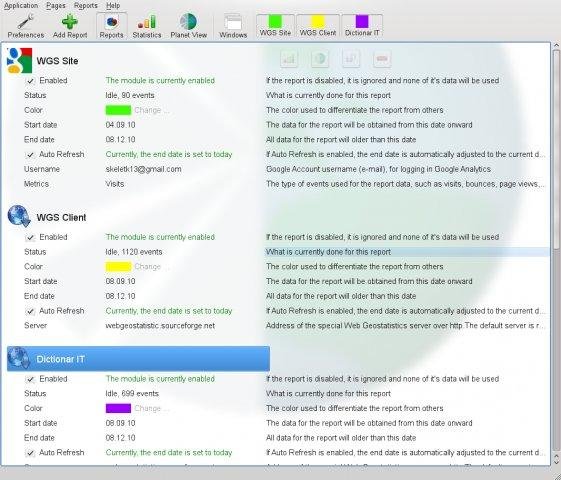Click the WGS Site Google logo icon
Viewport: 561px width, 480px height.
[19, 60]
